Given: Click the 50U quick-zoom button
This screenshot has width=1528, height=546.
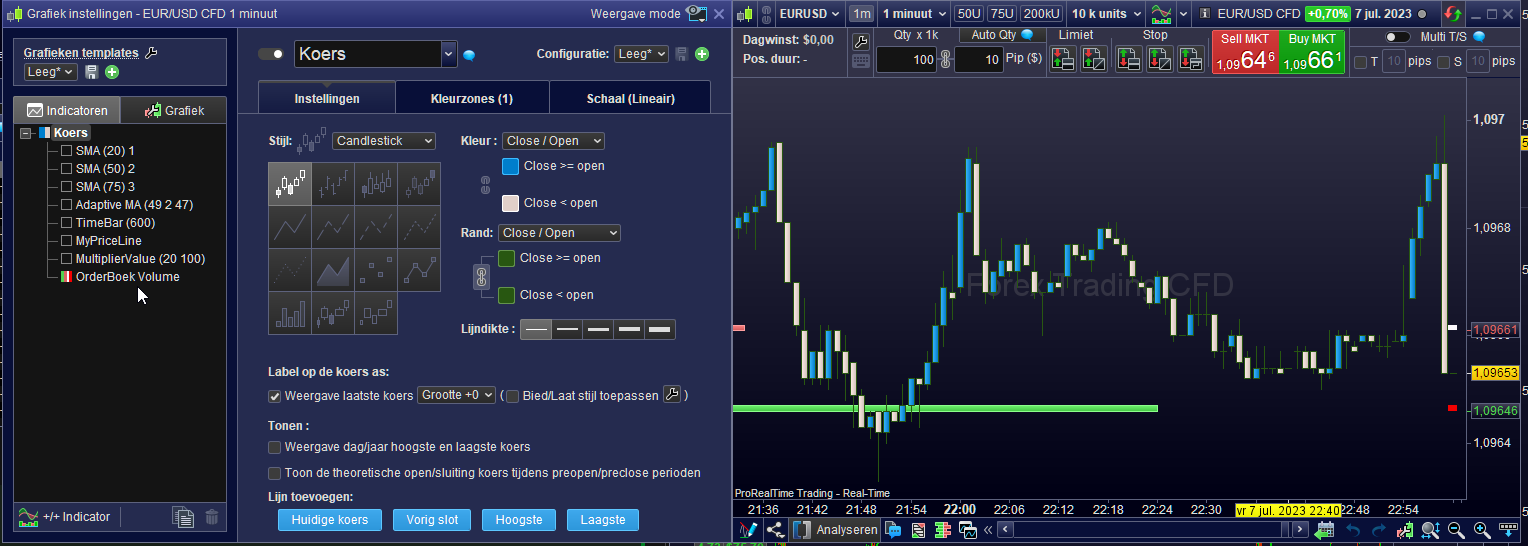Looking at the screenshot, I should click(x=968, y=14).
